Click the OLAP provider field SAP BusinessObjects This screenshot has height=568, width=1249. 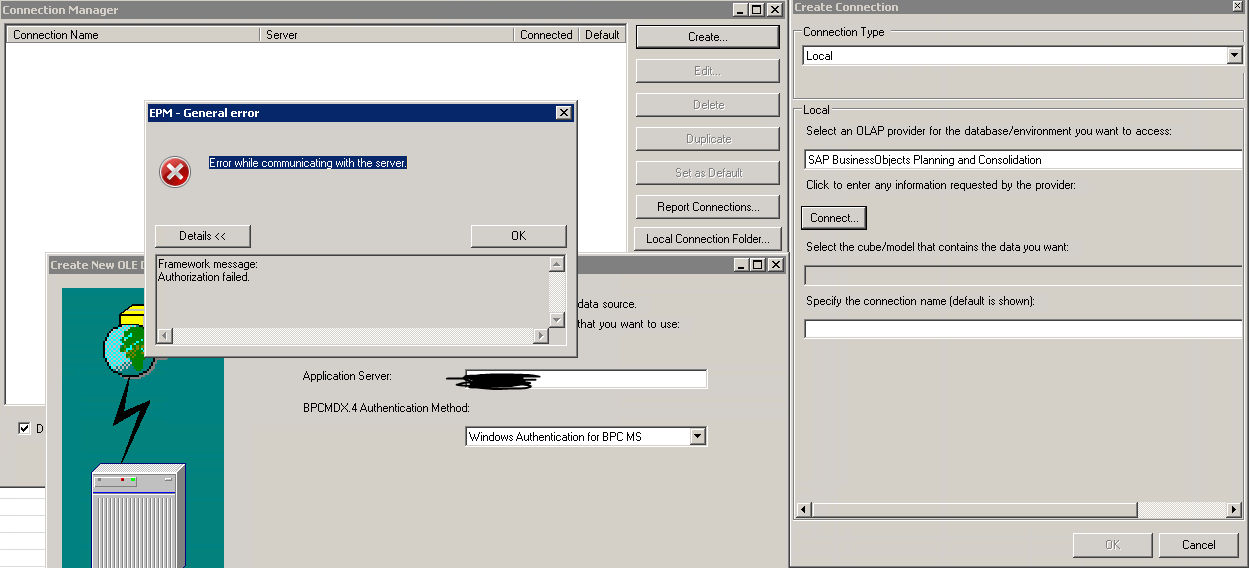pos(1023,160)
